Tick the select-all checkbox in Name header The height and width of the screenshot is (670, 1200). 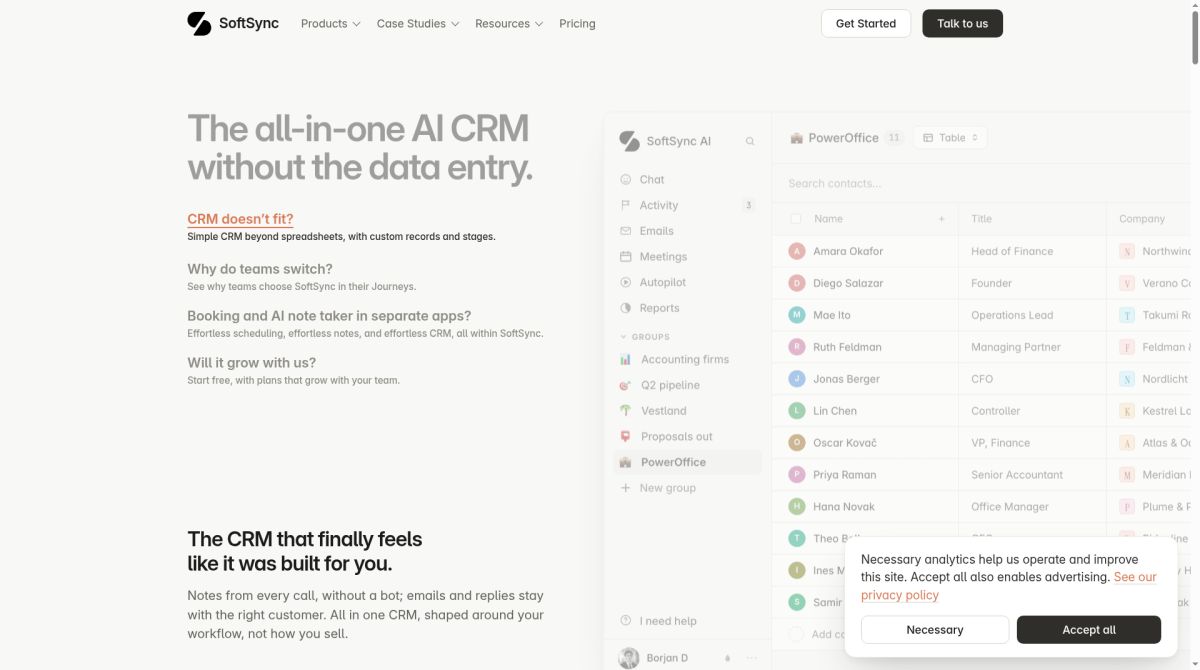pyautogui.click(x=796, y=219)
